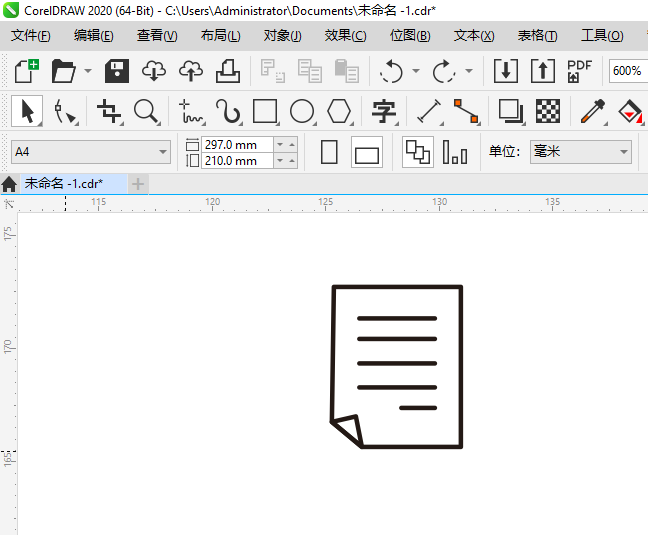This screenshot has height=535, width=648.
Task: Publish to PDF with the PDF icon
Action: pyautogui.click(x=579, y=71)
